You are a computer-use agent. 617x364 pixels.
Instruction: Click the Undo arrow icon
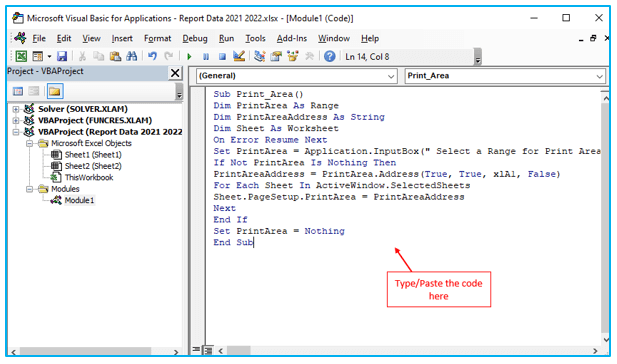[152, 57]
